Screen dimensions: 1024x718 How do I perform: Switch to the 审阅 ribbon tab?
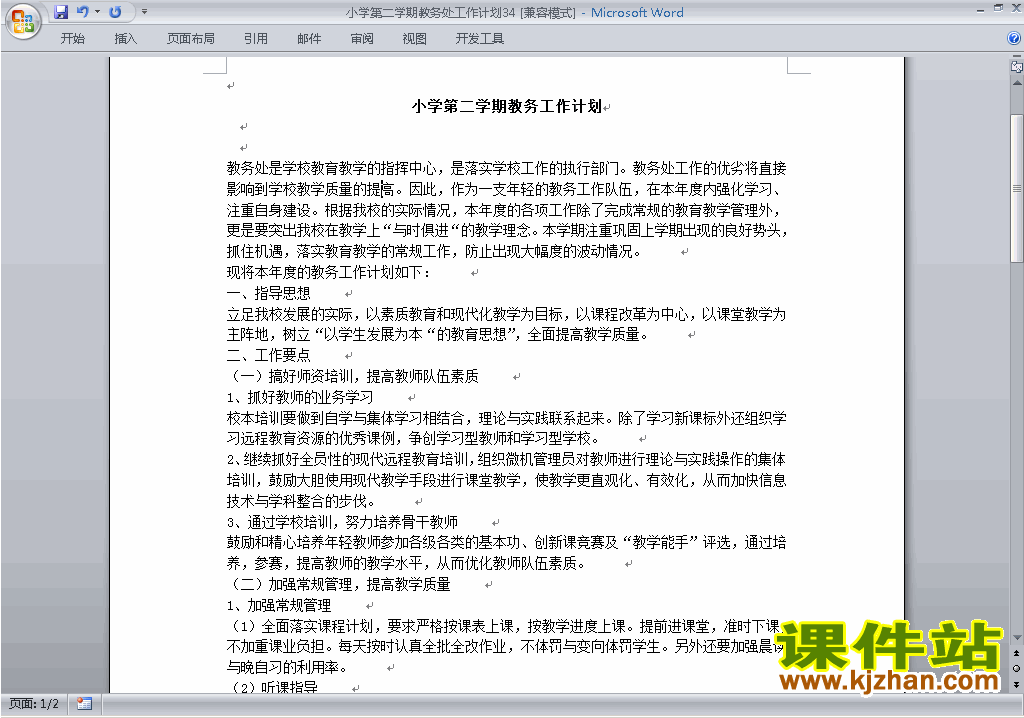(362, 39)
